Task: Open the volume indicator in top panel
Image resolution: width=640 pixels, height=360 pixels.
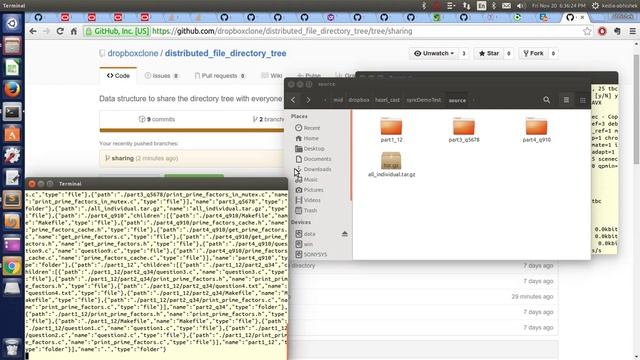Action: coord(520,6)
